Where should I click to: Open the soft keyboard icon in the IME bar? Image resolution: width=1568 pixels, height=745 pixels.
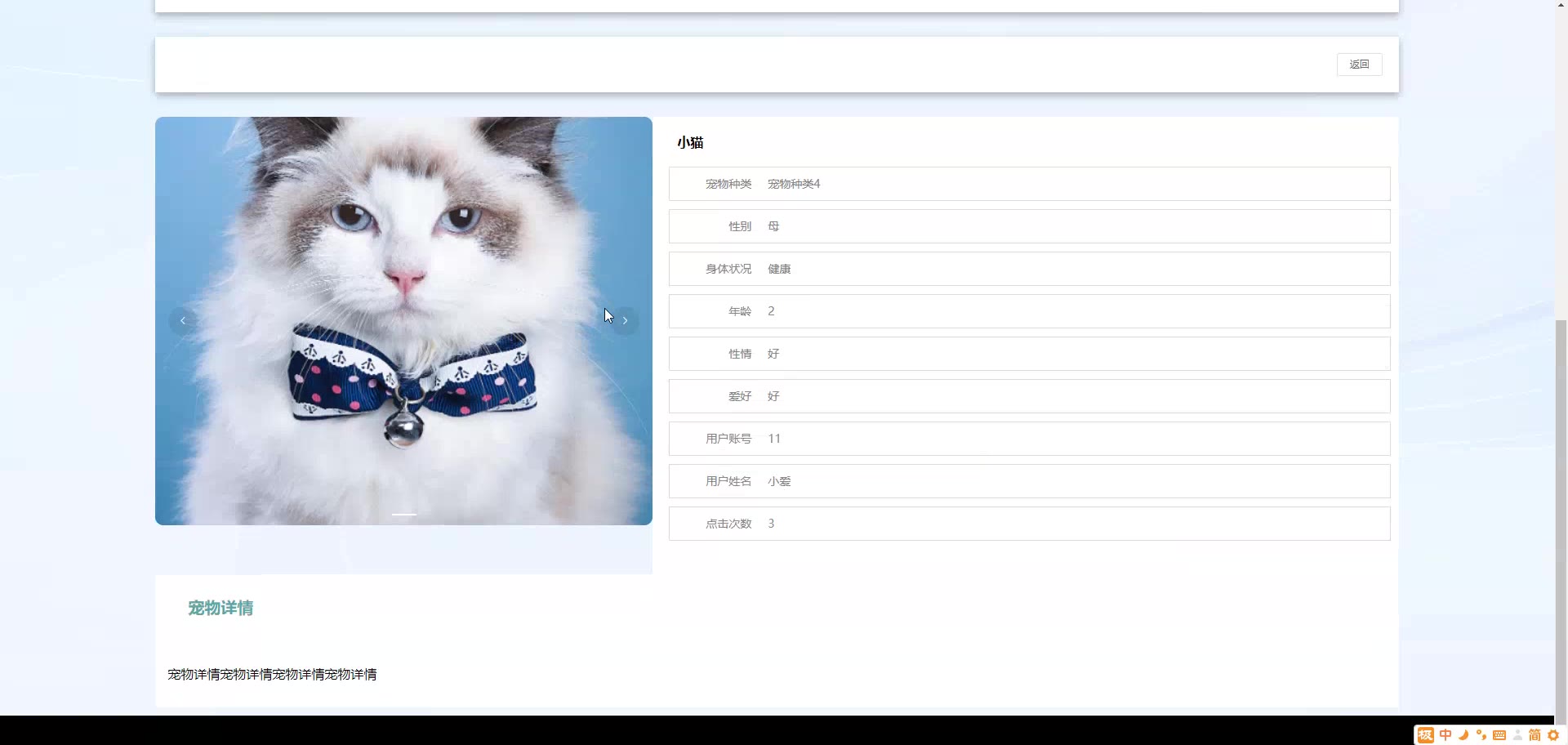click(x=1499, y=735)
